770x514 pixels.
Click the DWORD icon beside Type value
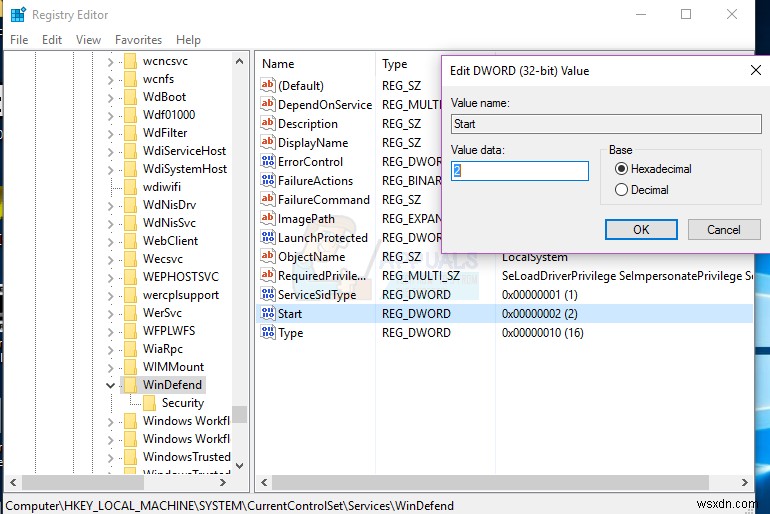point(268,332)
